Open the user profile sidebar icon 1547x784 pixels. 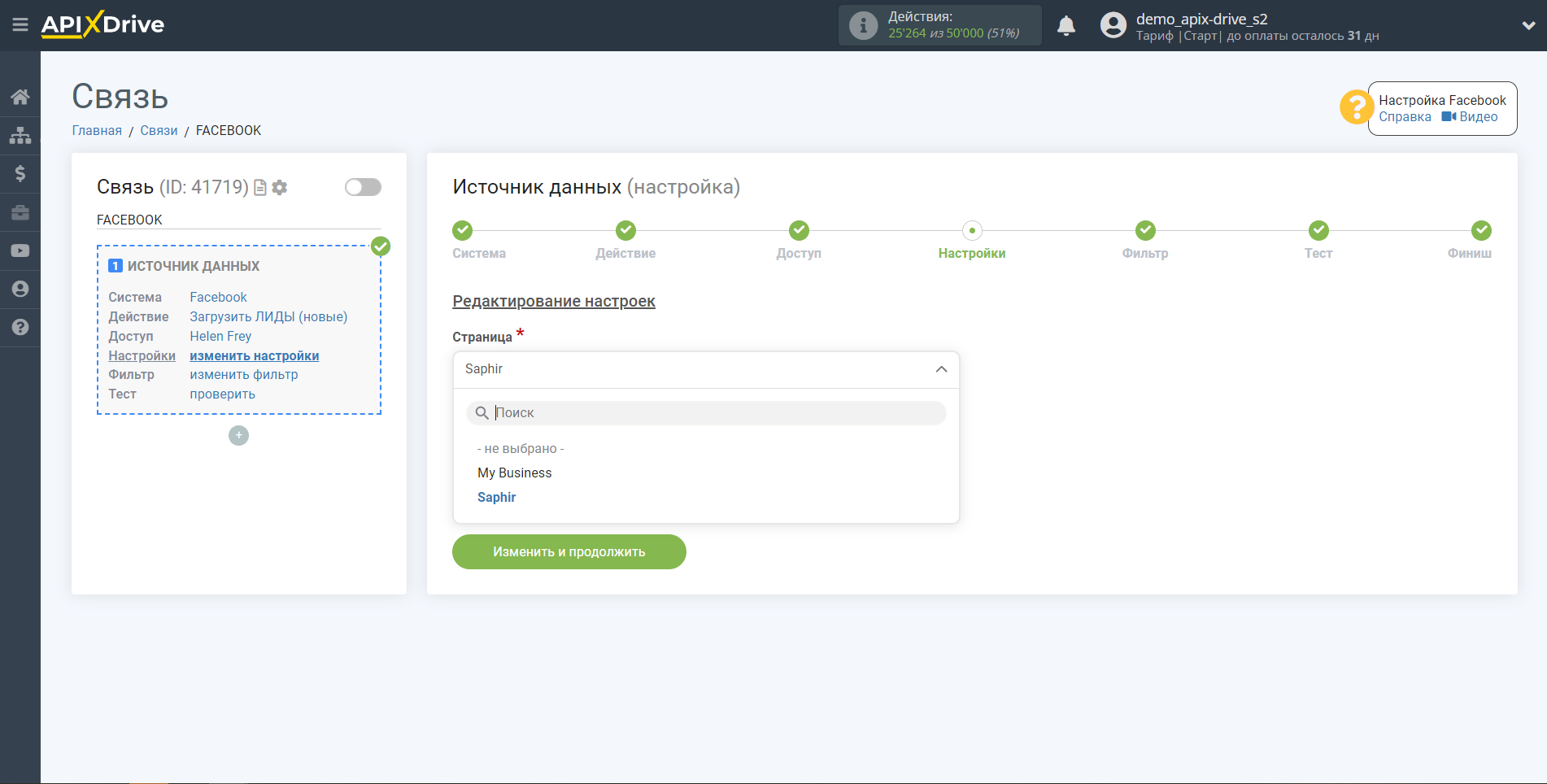20,289
